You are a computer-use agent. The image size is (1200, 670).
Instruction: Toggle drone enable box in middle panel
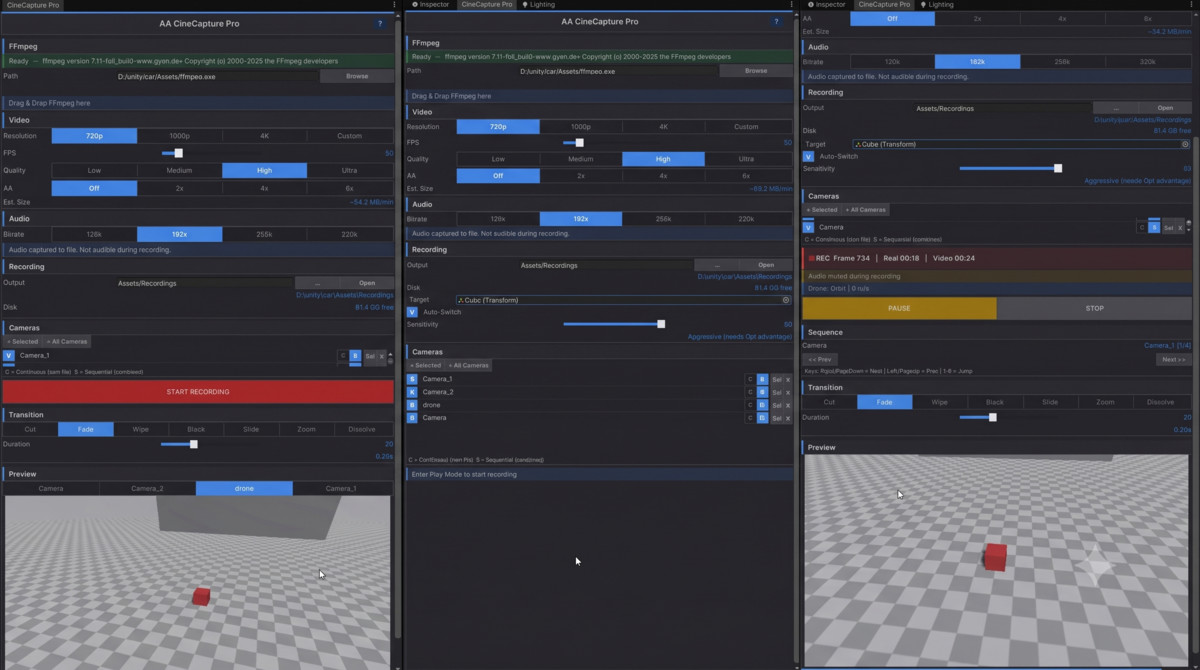[x=412, y=405]
